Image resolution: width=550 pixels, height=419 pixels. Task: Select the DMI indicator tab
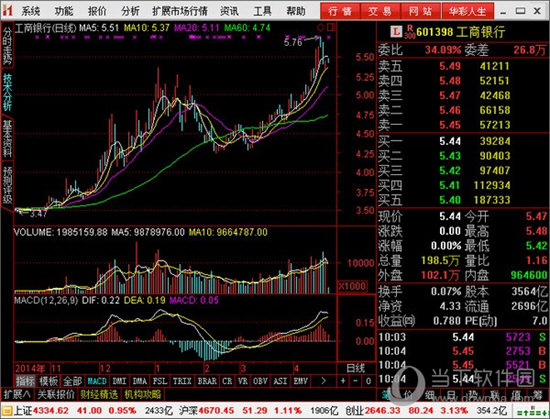pyautogui.click(x=119, y=381)
